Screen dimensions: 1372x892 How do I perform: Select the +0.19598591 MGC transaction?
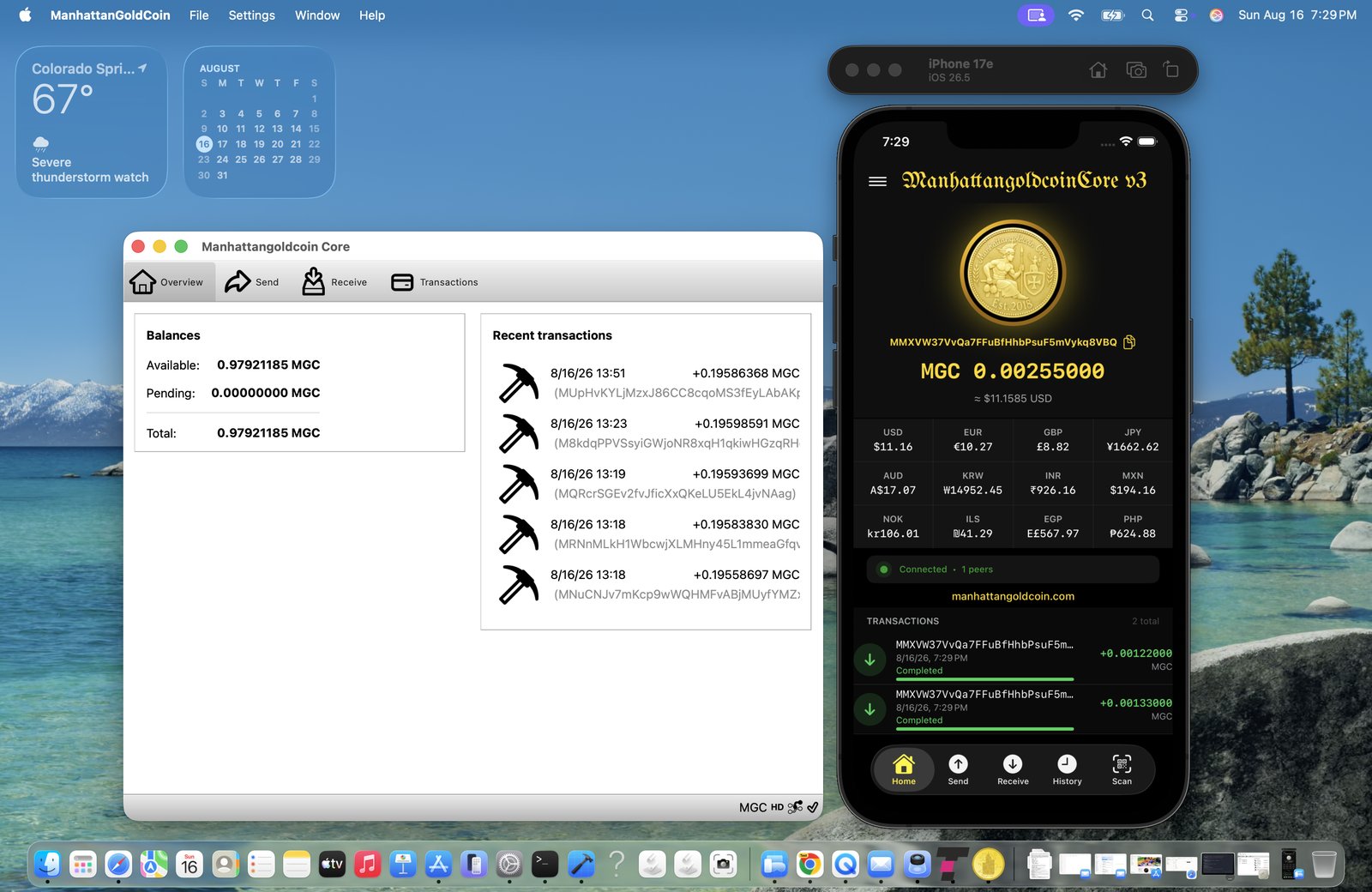649,433
